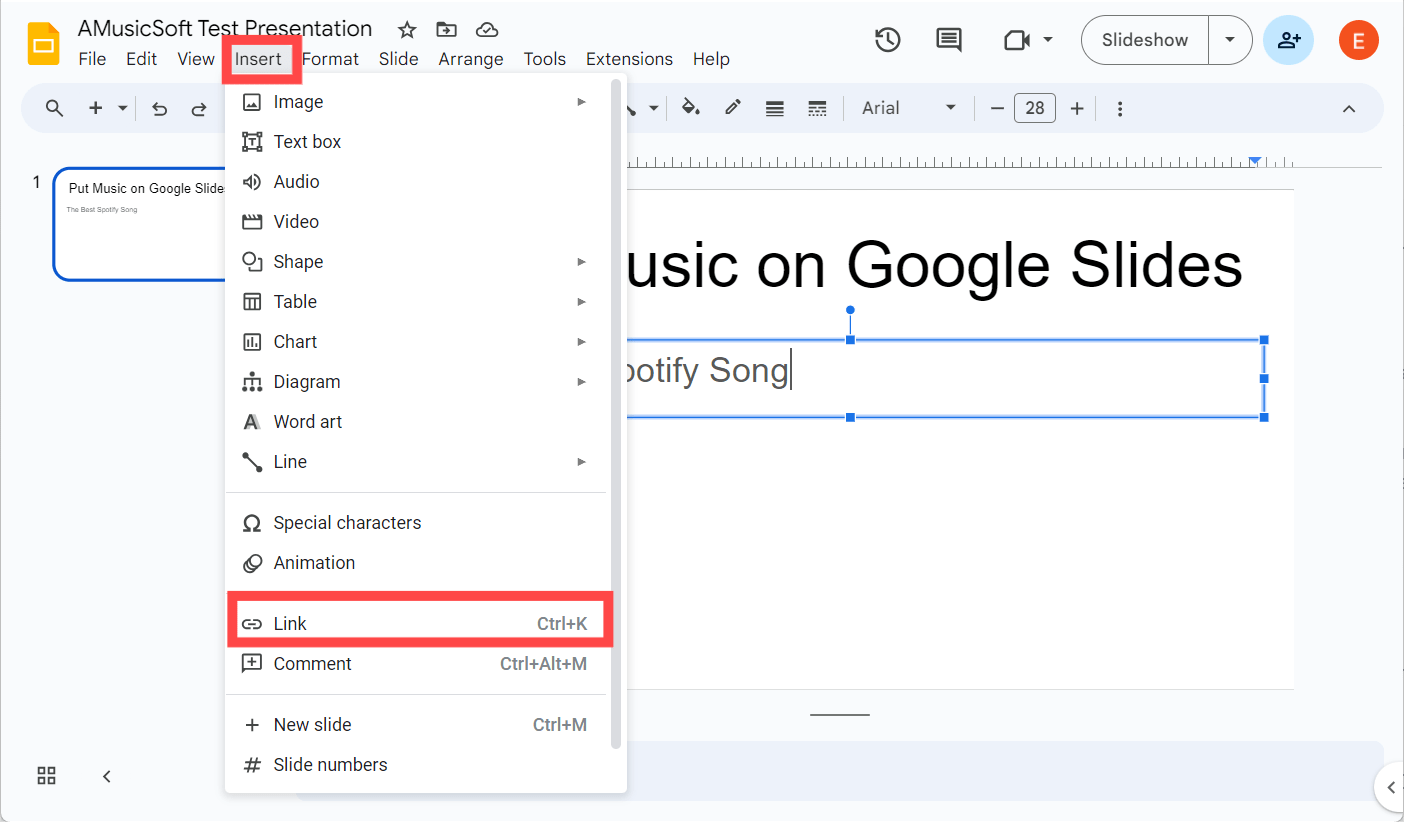Star the presentation

click(407, 30)
